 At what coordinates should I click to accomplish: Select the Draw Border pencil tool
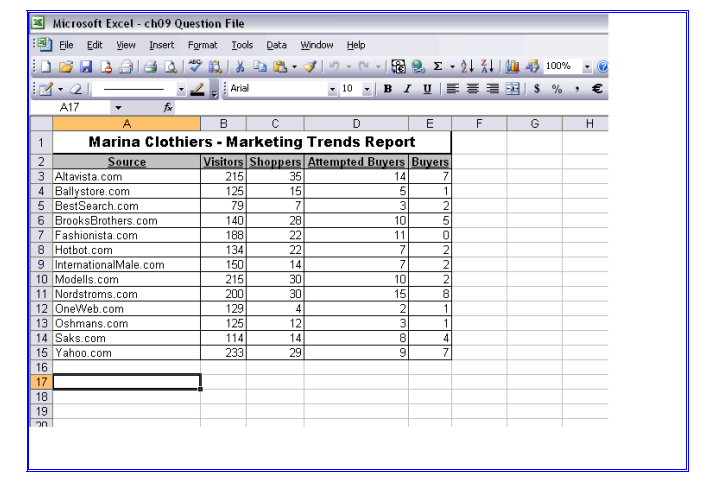[x=46, y=89]
